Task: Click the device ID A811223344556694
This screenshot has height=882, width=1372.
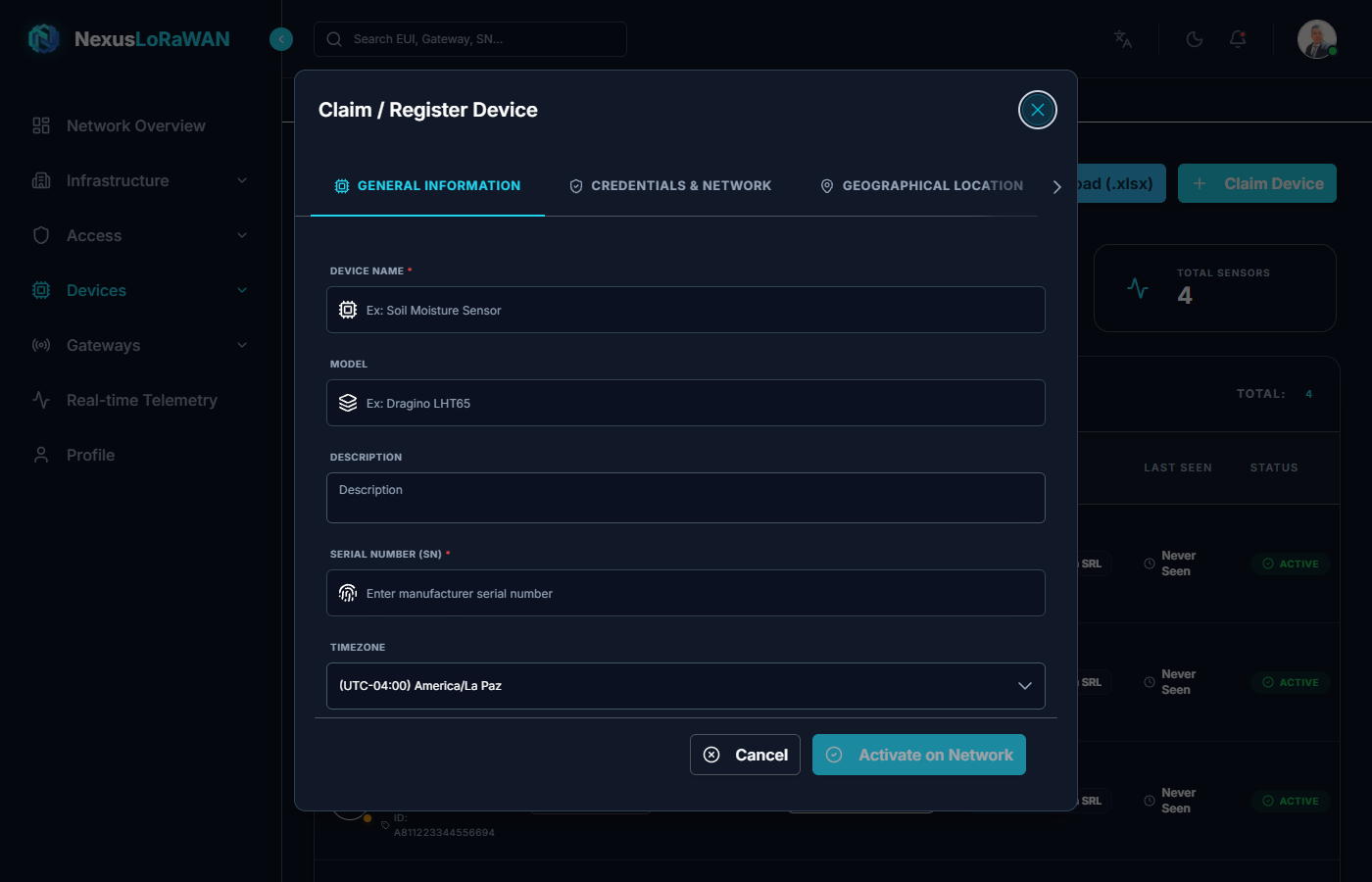Action: (444, 833)
